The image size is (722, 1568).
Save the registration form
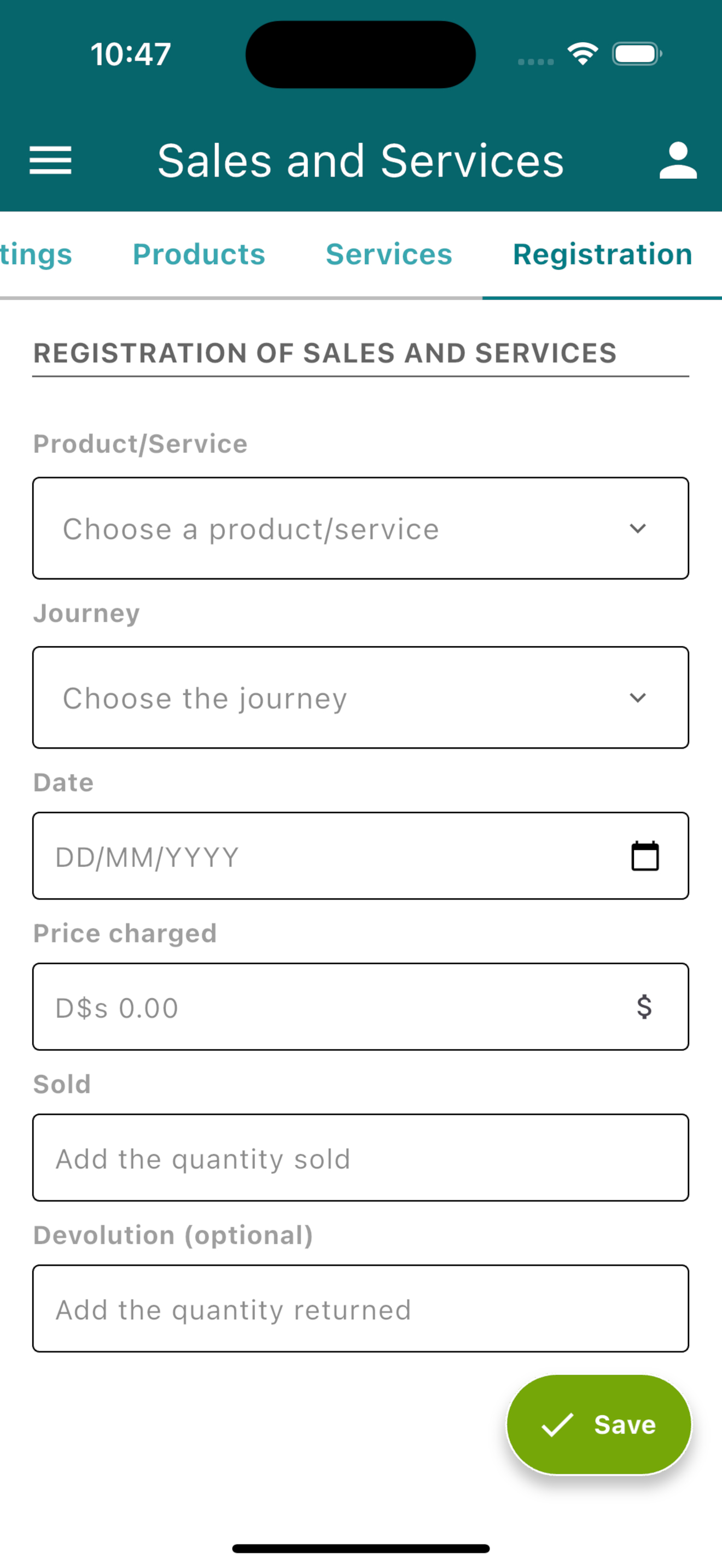[x=599, y=1425]
